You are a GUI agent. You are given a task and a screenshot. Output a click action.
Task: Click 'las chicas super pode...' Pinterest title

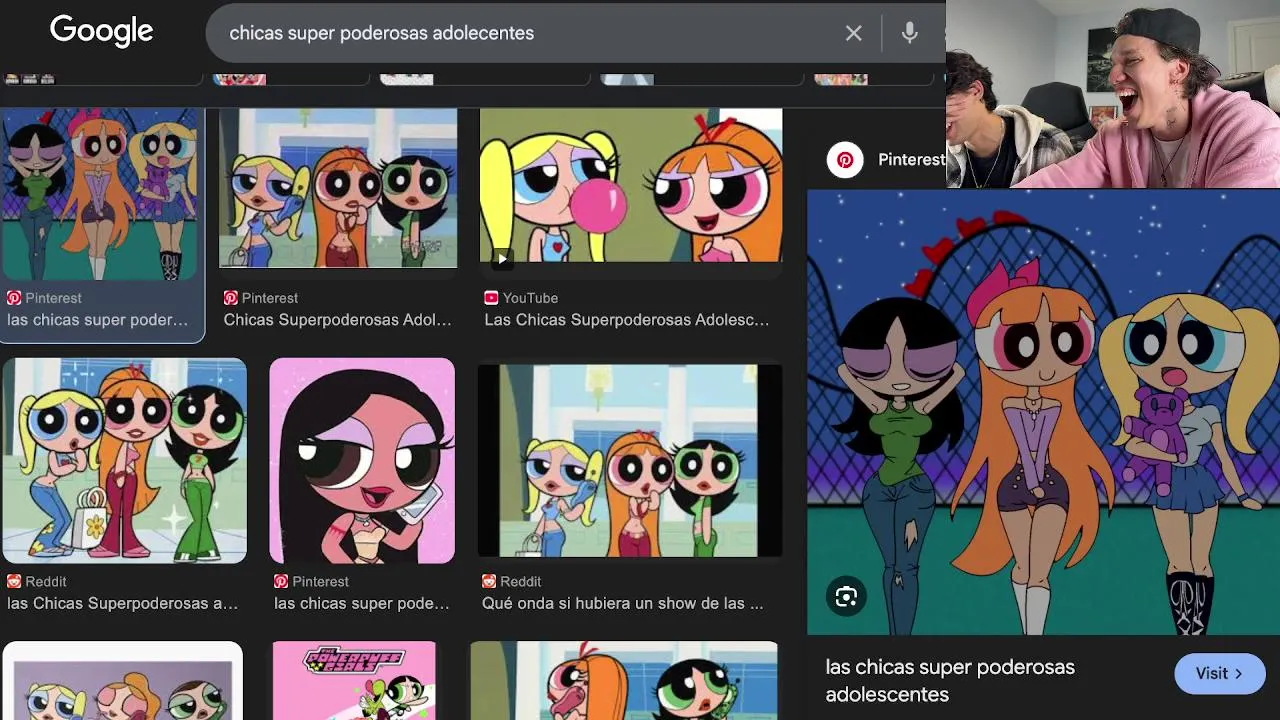362,603
